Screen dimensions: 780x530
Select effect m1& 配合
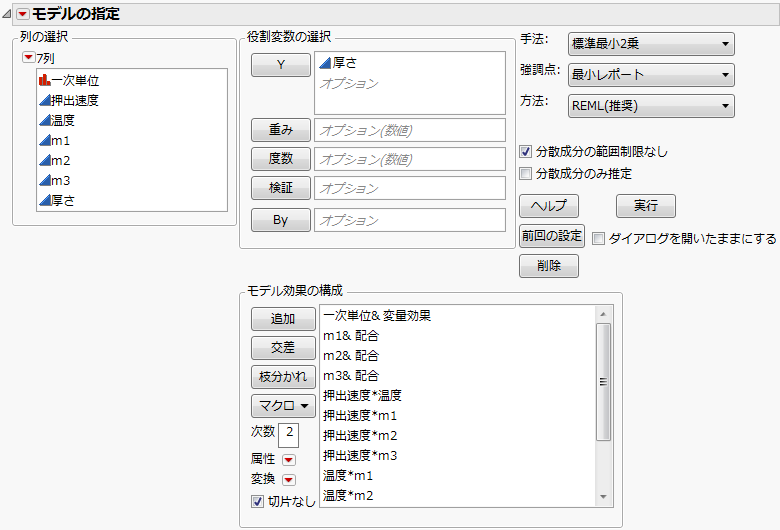[x=351, y=335]
